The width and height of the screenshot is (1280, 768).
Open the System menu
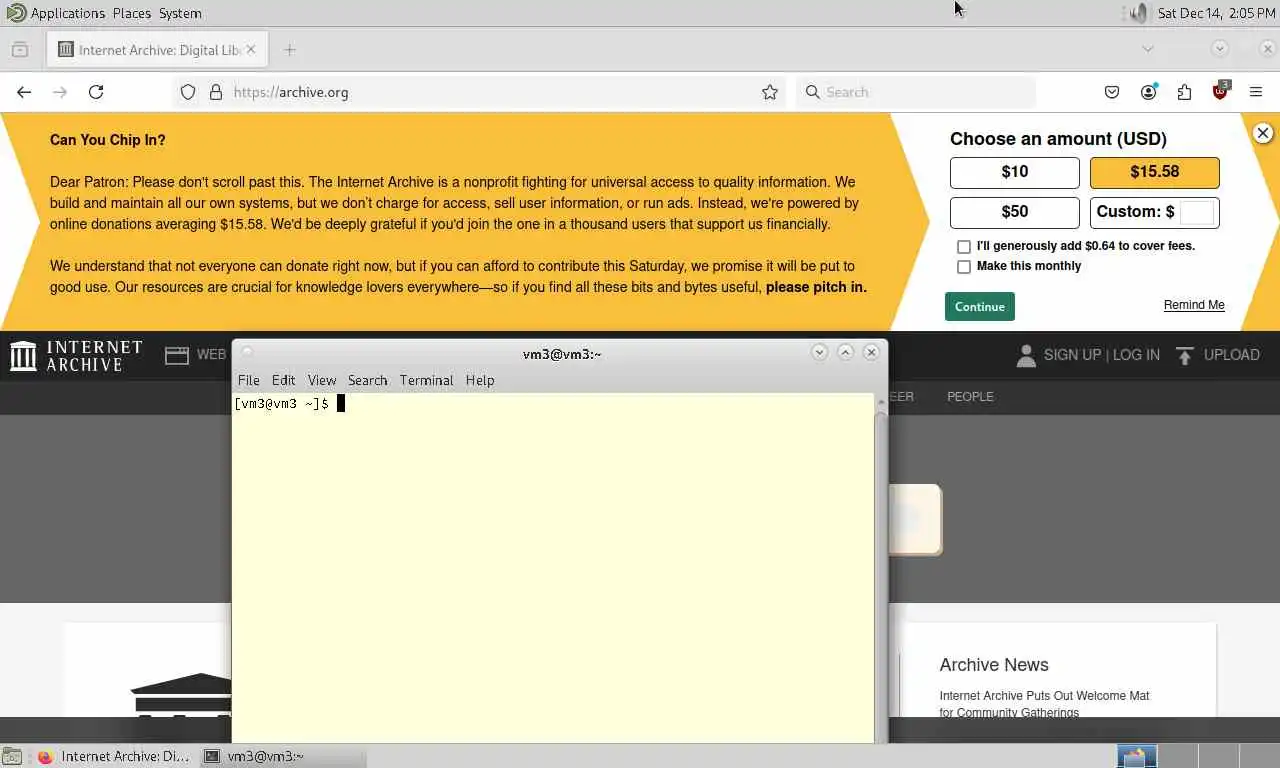180,13
